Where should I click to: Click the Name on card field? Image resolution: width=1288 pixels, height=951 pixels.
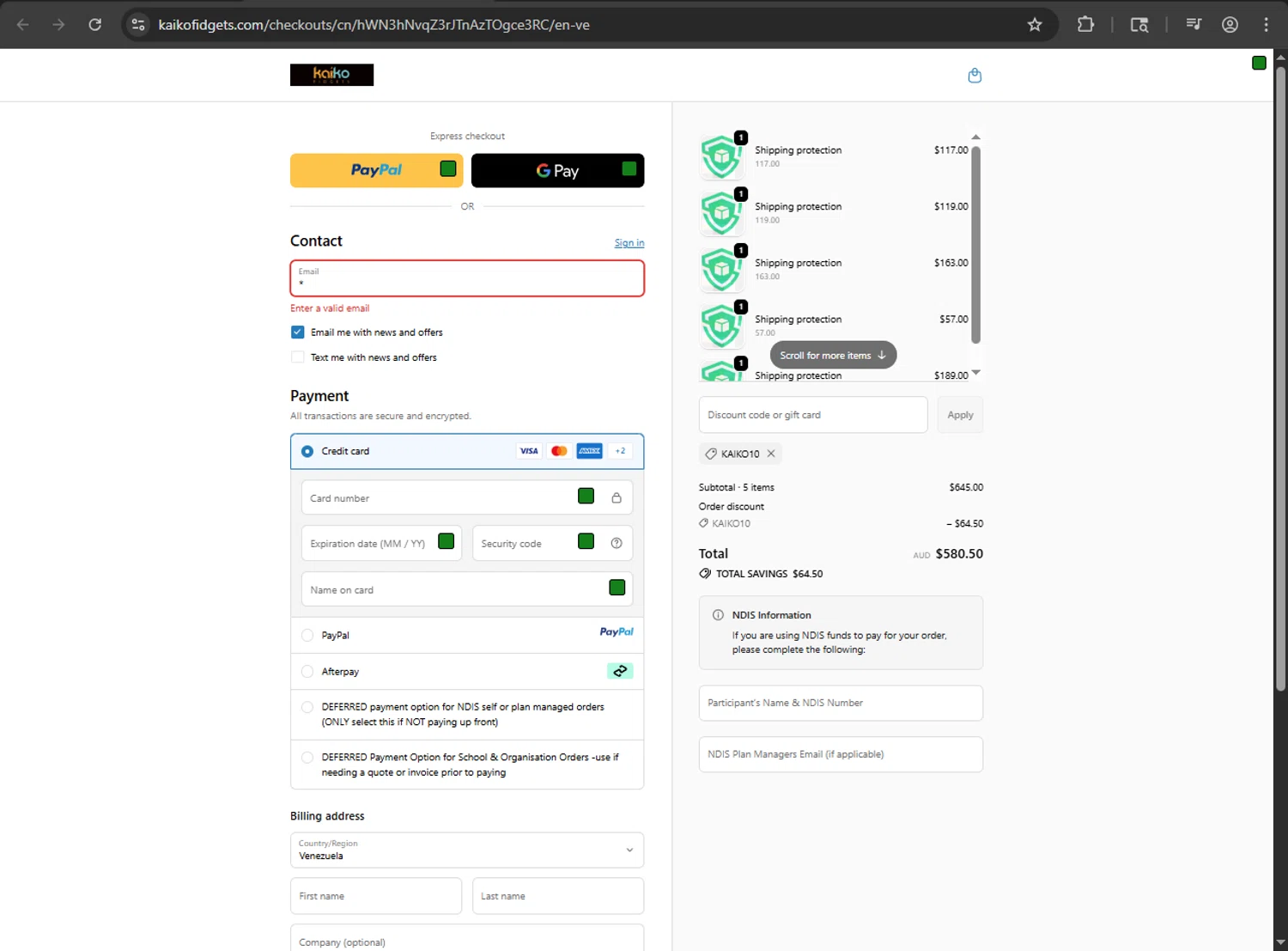pyautogui.click(x=467, y=589)
